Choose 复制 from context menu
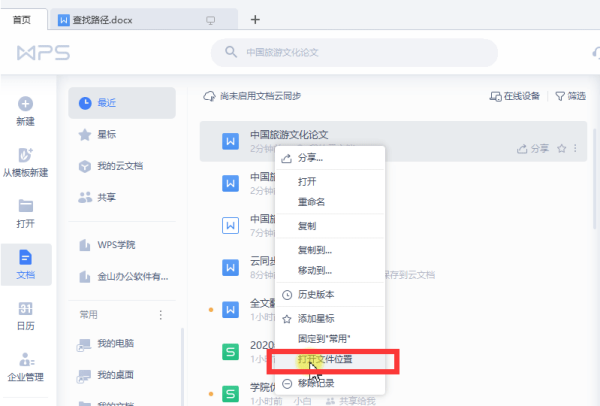 [x=330, y=226]
